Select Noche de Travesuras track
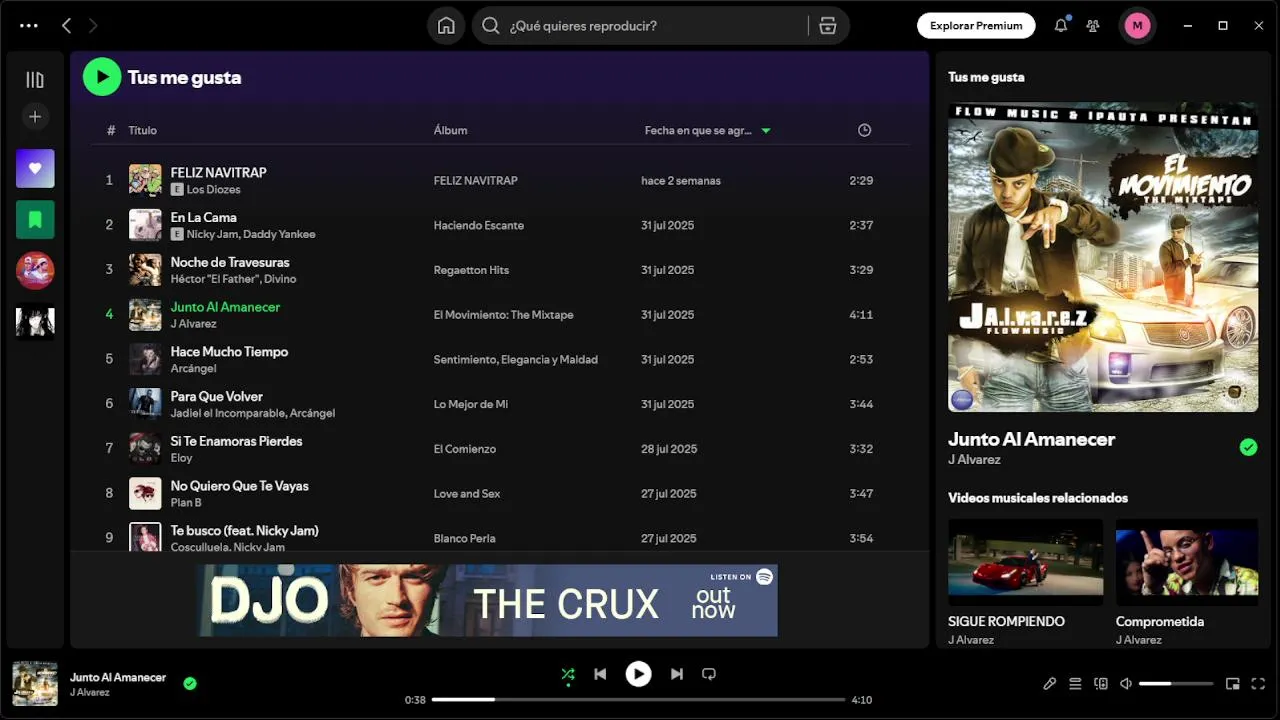The height and width of the screenshot is (720, 1280). (x=230, y=263)
